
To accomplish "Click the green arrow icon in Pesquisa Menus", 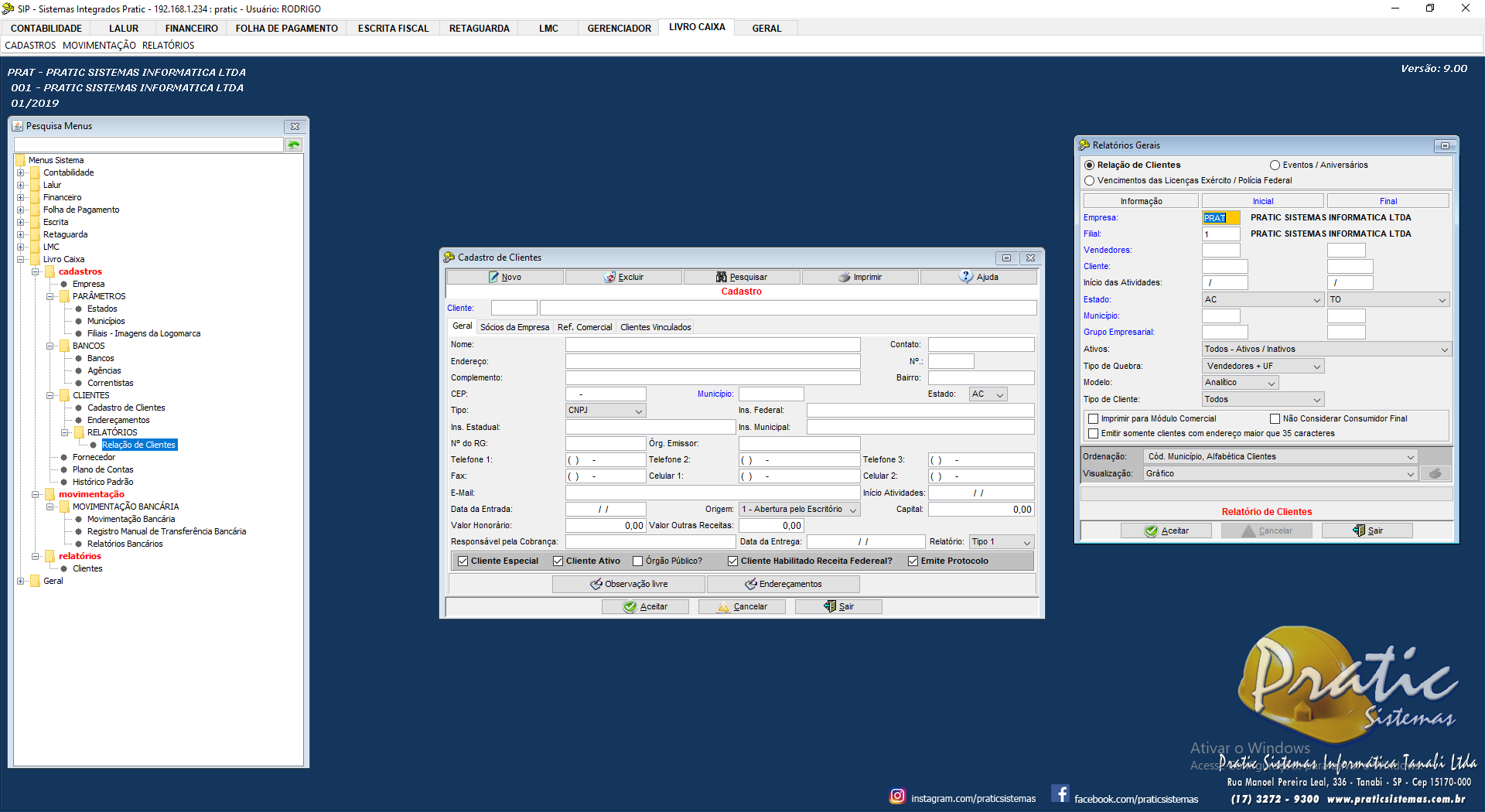I will pyautogui.click(x=294, y=145).
